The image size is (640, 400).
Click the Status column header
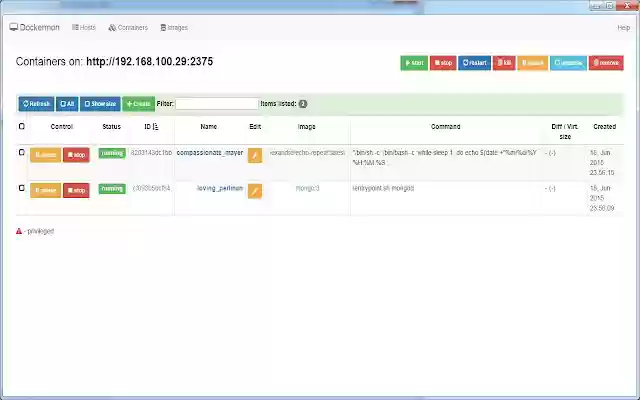(111, 127)
